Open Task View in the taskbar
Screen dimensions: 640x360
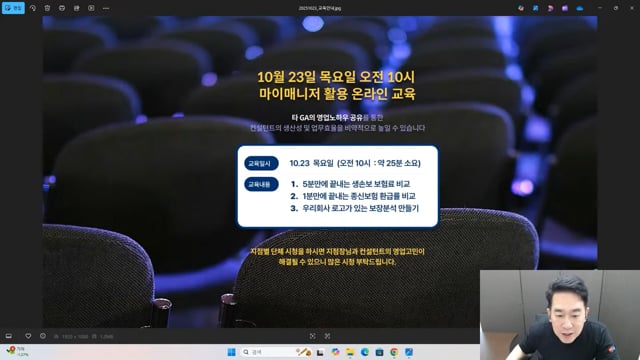320,352
